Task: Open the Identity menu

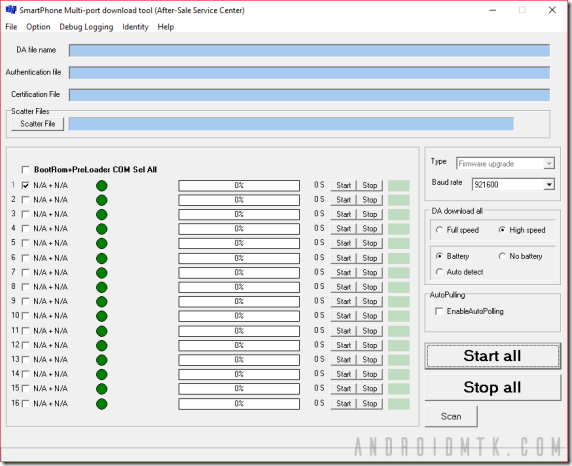Action: click(x=135, y=27)
